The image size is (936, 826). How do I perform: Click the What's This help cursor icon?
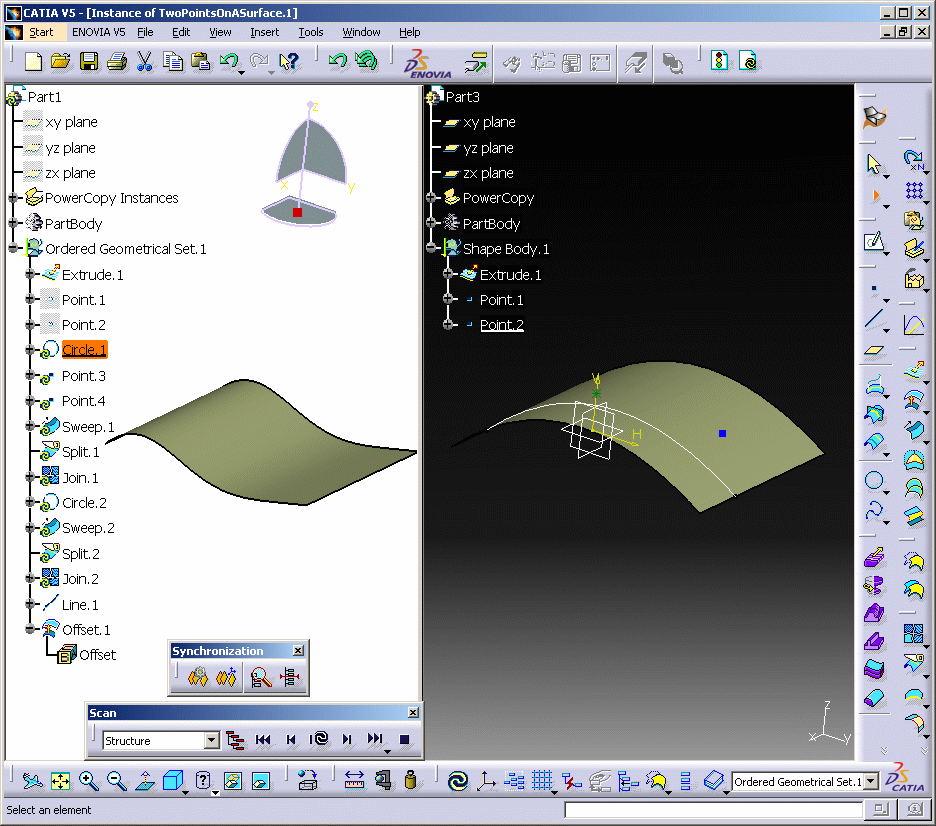(x=290, y=62)
